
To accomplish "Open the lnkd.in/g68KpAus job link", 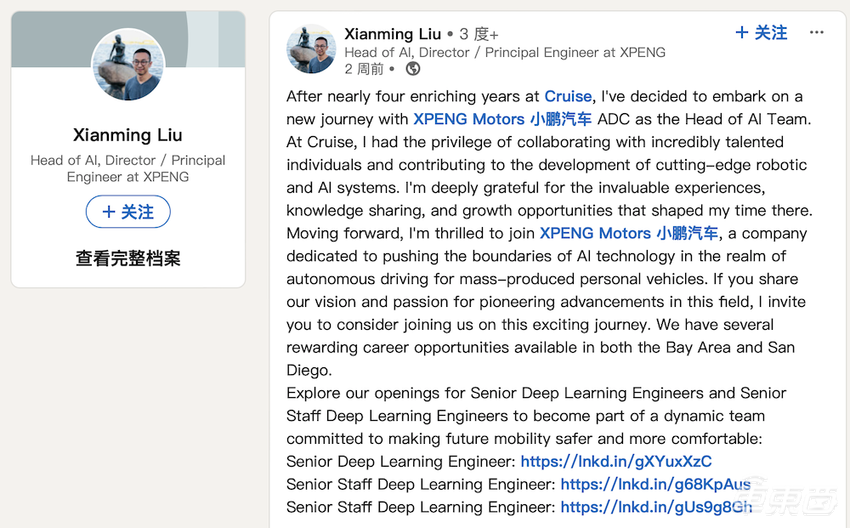I will point(655,484).
